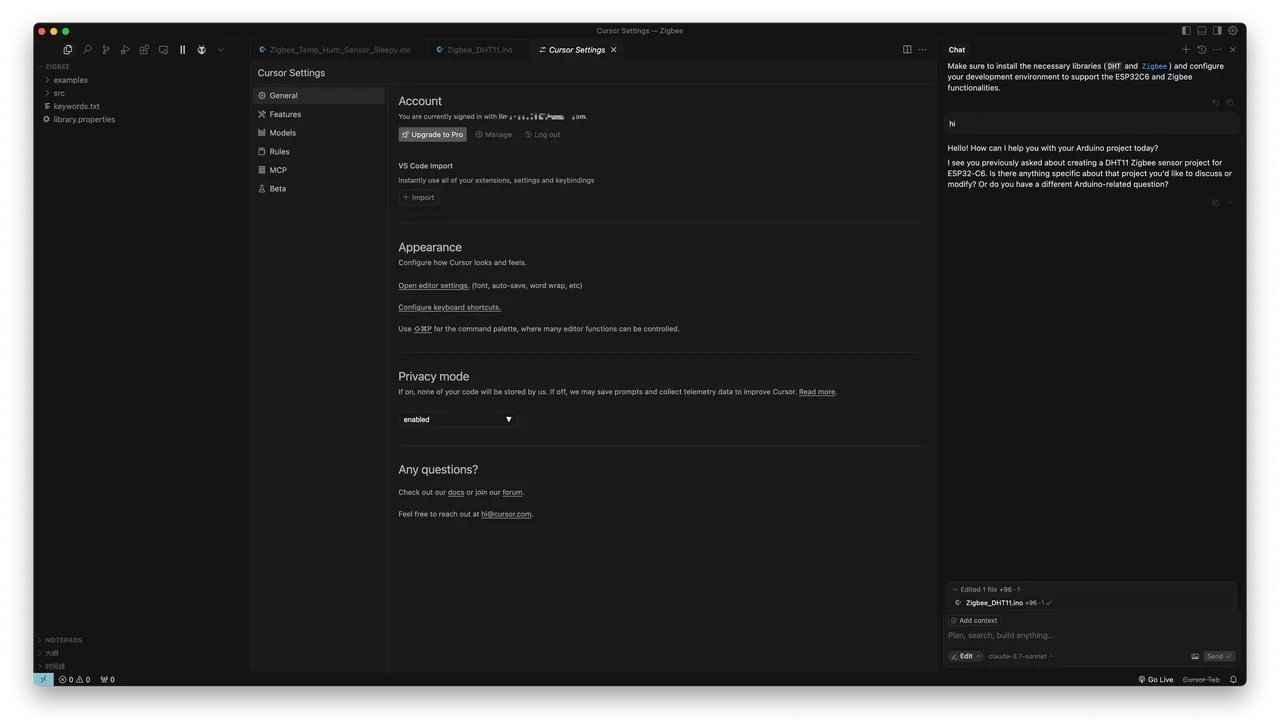This screenshot has height=720, width=1280.
Task: Show more activity bar views chevron
Action: click(x=221, y=49)
